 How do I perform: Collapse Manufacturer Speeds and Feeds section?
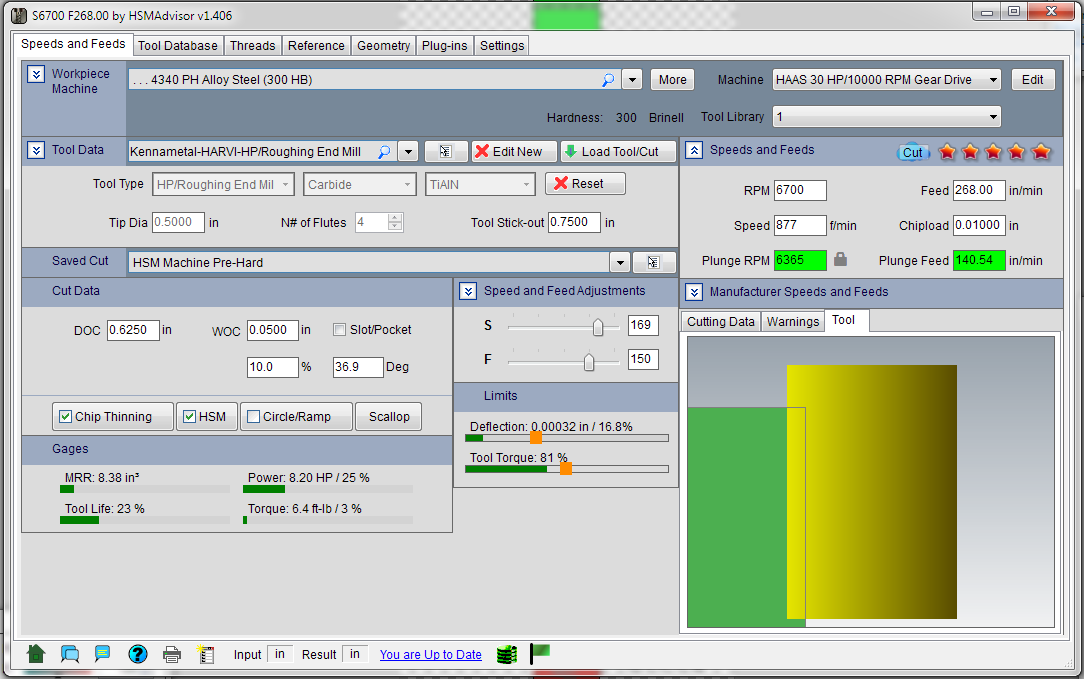[694, 292]
